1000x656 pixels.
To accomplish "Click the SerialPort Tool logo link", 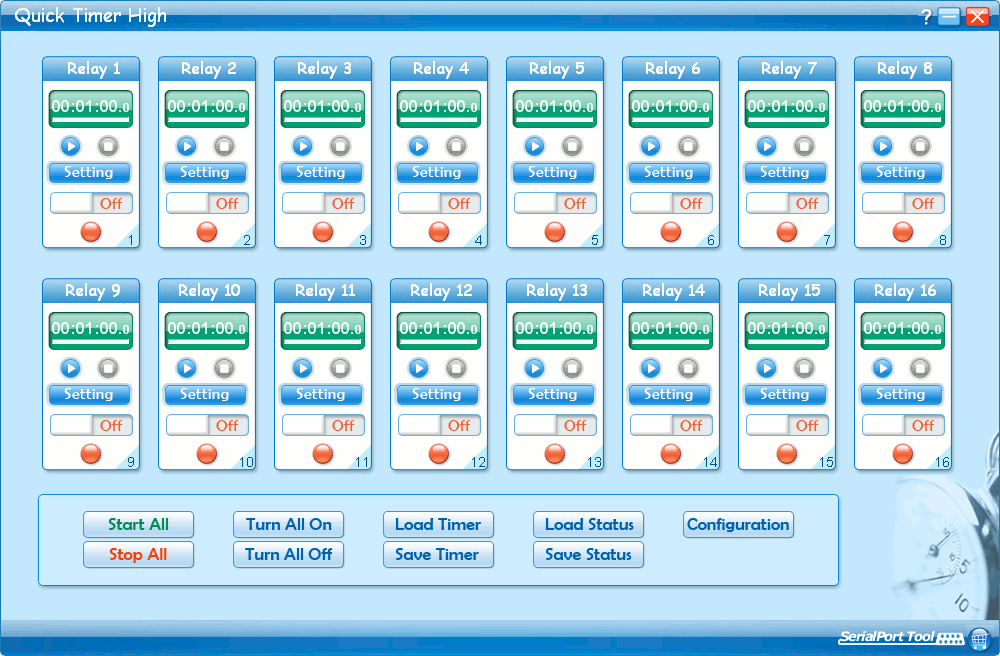I will (x=901, y=637).
